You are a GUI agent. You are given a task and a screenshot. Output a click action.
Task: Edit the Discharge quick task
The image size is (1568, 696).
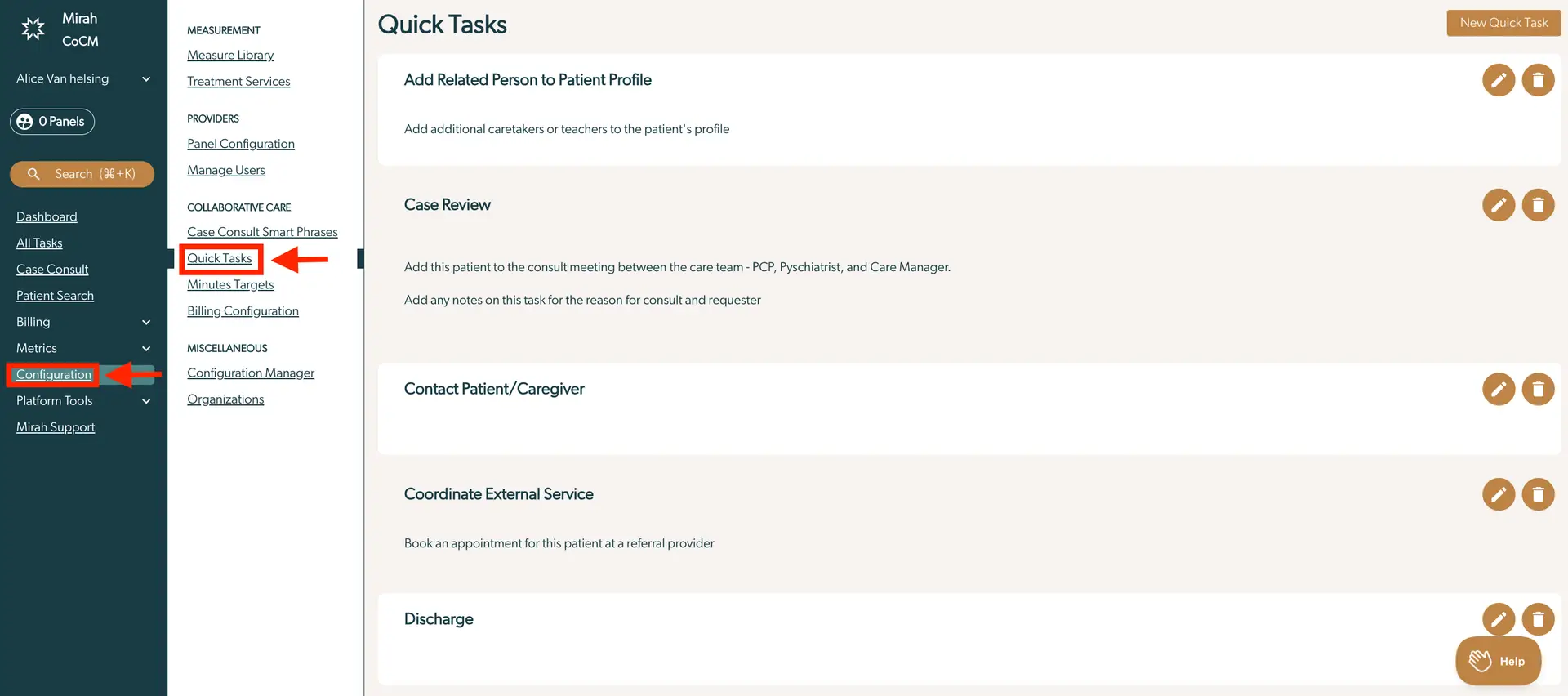click(x=1498, y=619)
